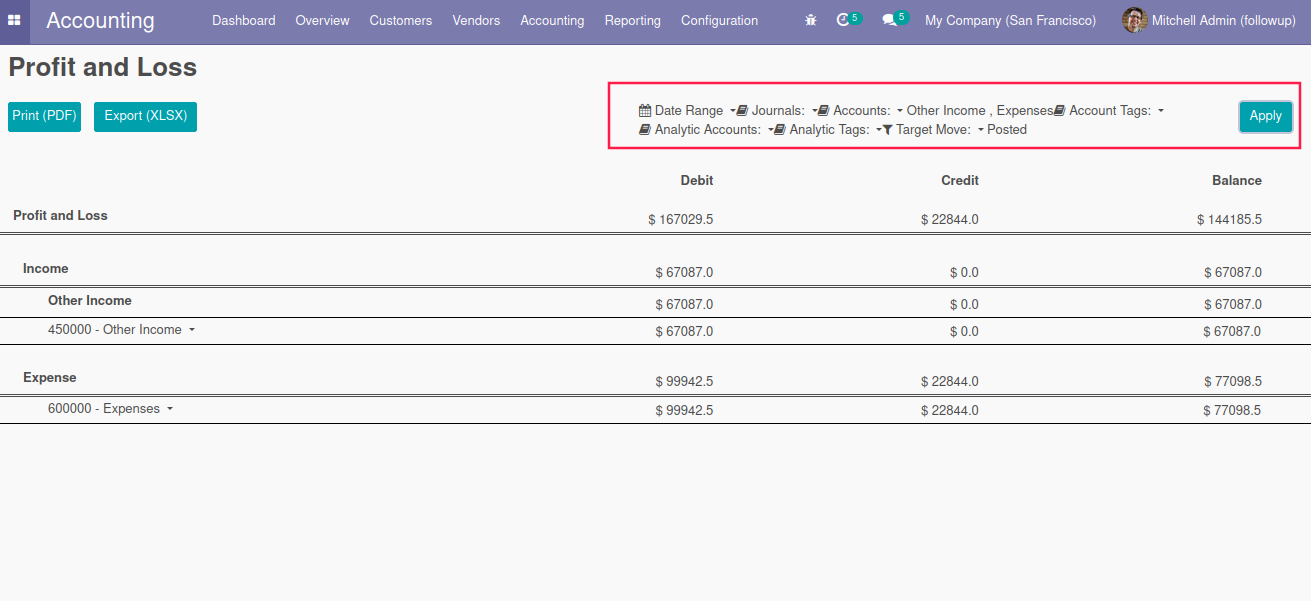Click the $ 144185.5 balance total
The height and width of the screenshot is (601, 1311).
click(1229, 219)
